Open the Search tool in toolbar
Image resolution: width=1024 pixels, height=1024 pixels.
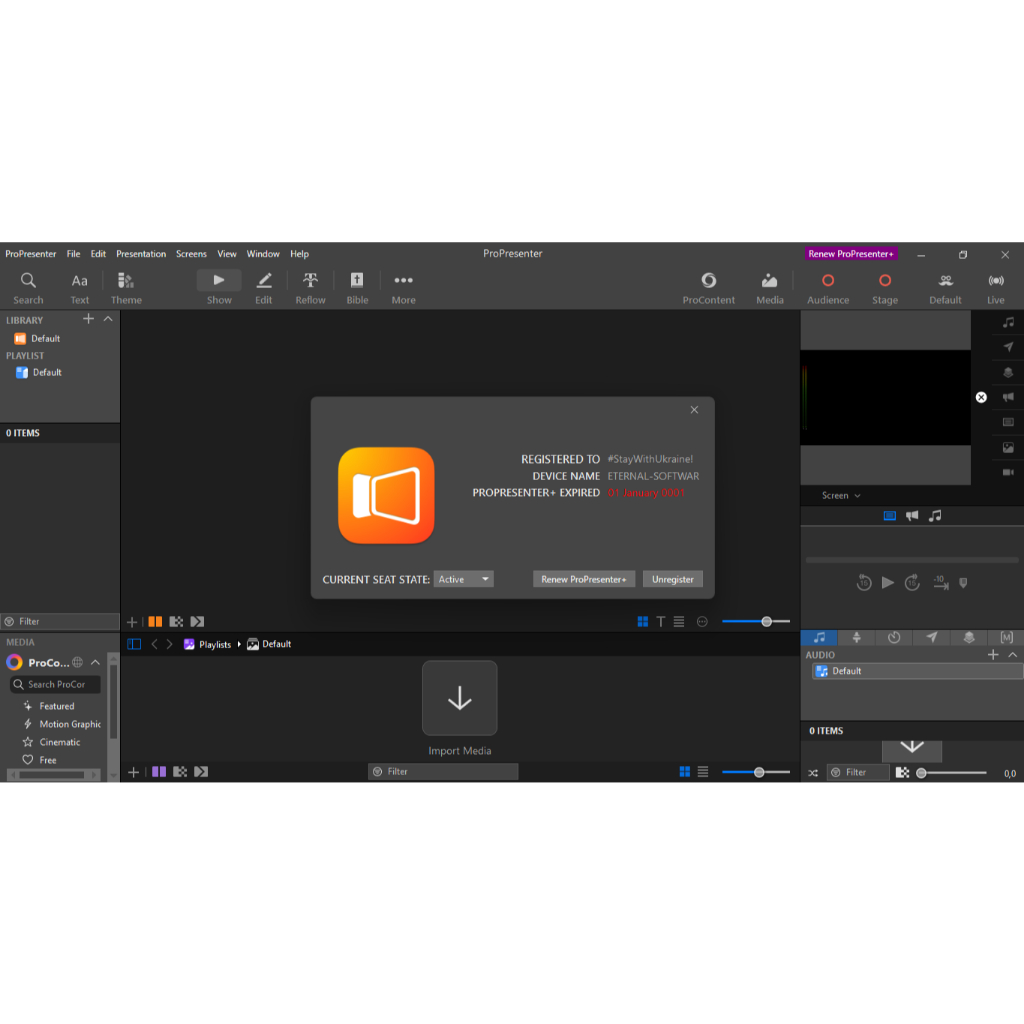coord(28,288)
